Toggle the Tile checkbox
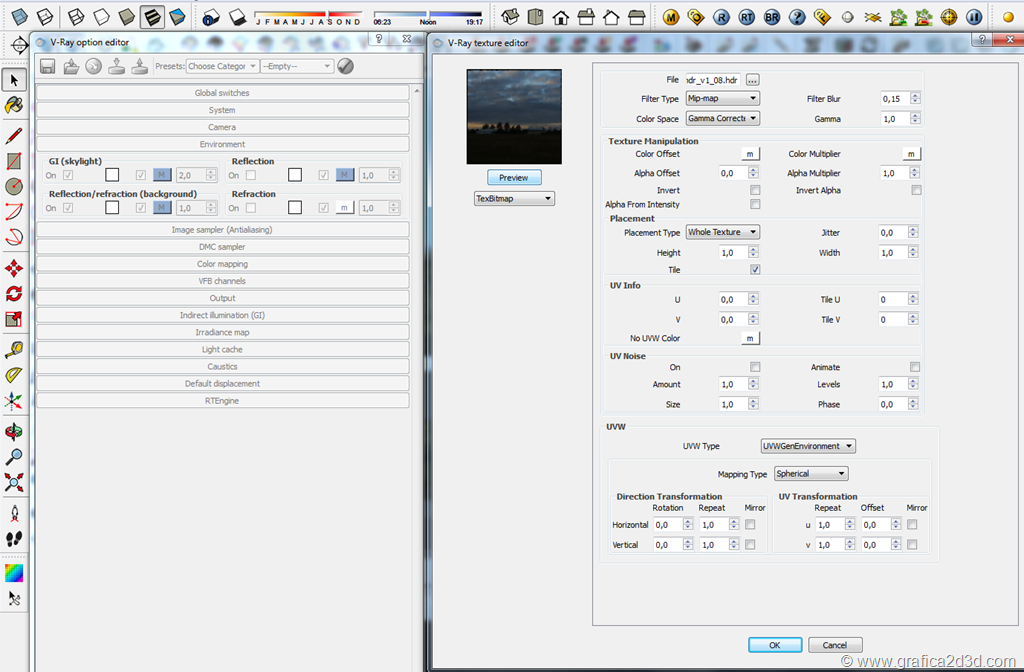Viewport: 1024px width, 672px height. coord(755,270)
